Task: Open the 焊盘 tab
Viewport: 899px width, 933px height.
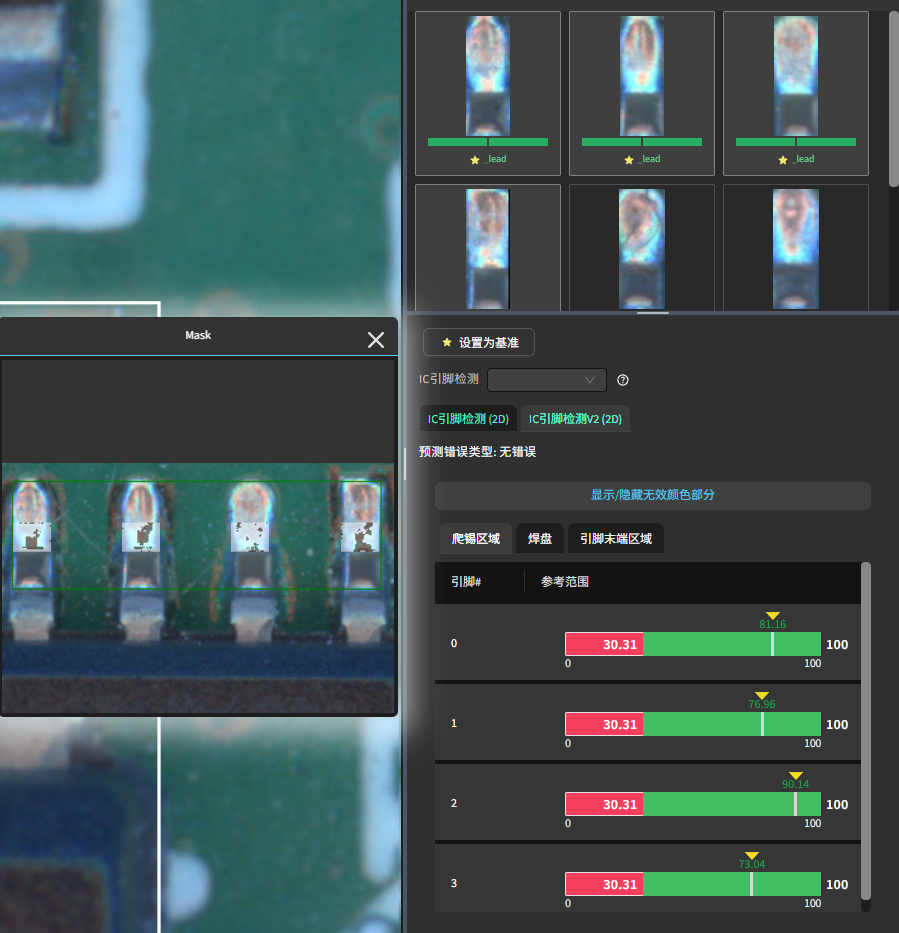Action: 540,539
